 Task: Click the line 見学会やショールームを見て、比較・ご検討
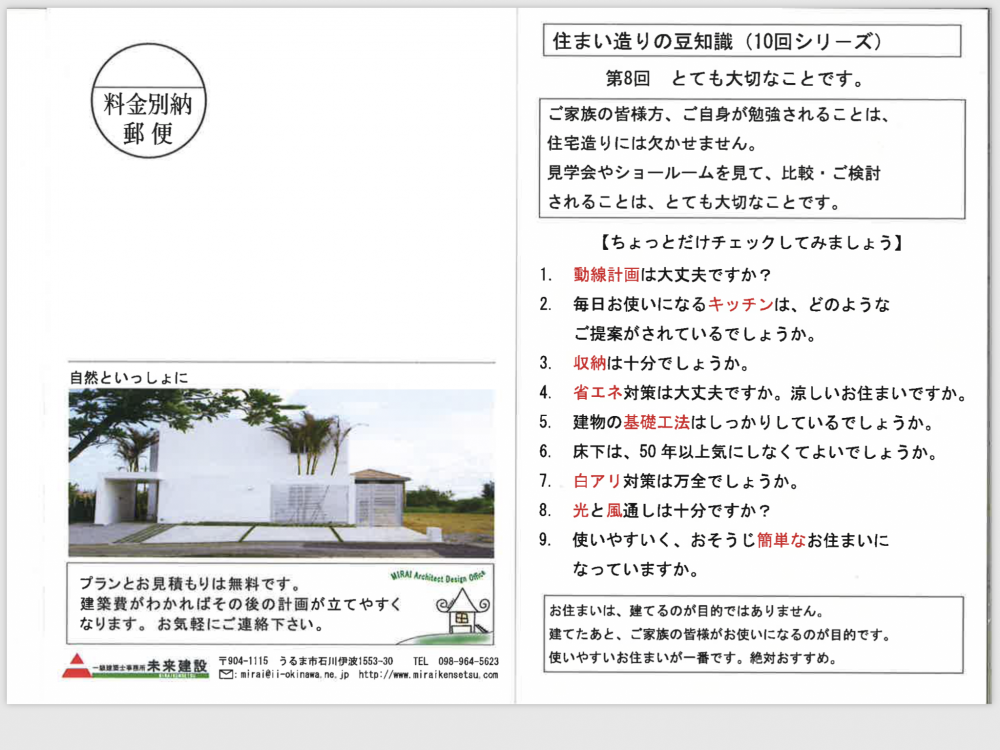tap(714, 173)
